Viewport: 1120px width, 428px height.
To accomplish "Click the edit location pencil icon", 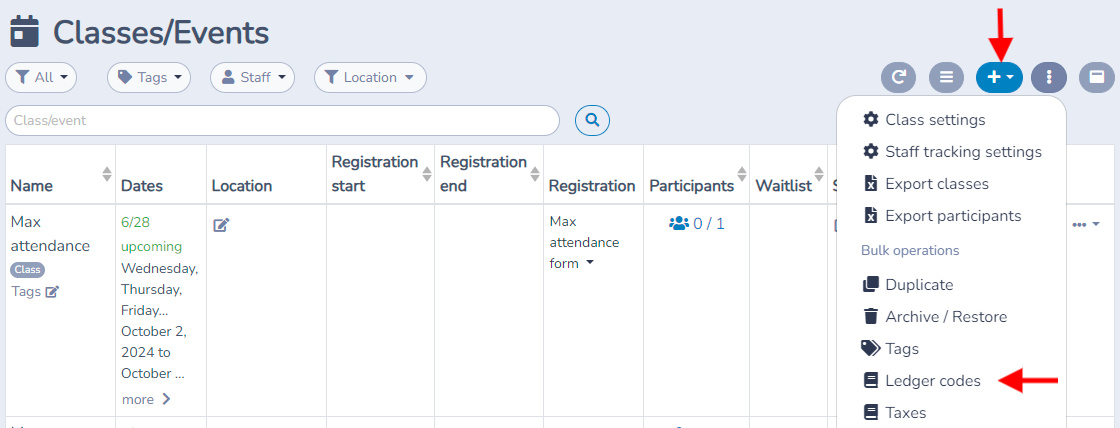I will pyautogui.click(x=221, y=225).
